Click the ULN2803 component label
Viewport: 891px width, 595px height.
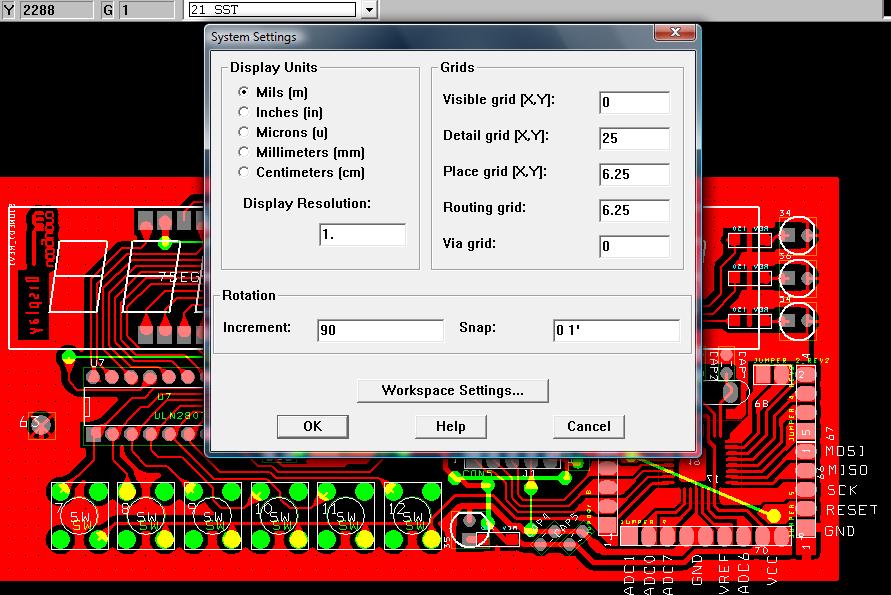tap(177, 416)
